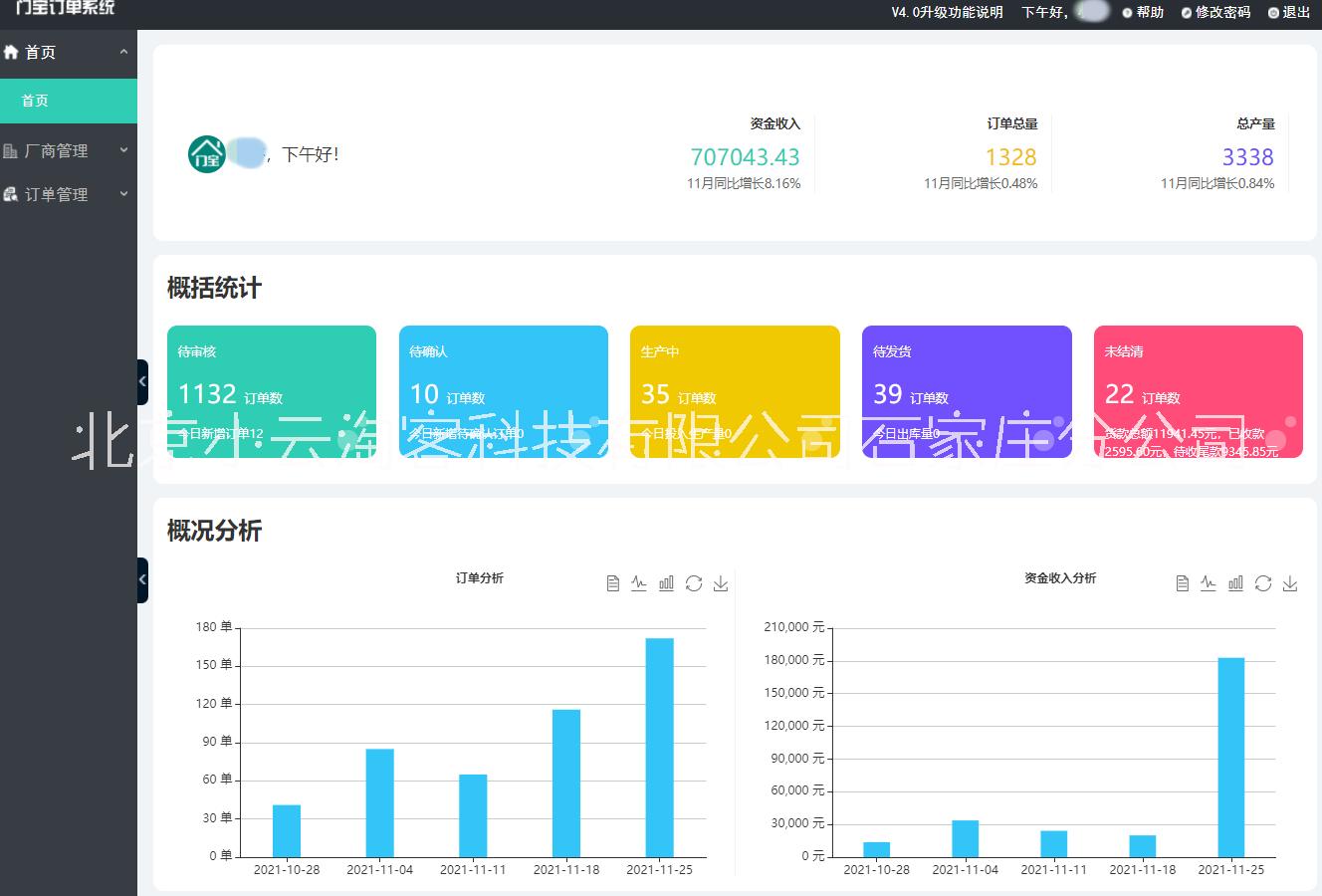1322x896 pixels.
Task: Switch 资金收入分析 chart to line view
Action: pos(1209,583)
